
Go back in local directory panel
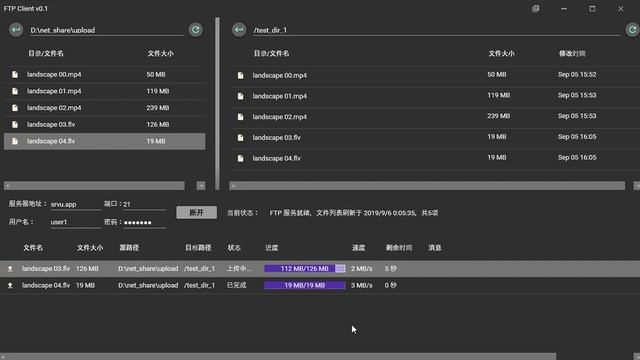(x=16, y=30)
